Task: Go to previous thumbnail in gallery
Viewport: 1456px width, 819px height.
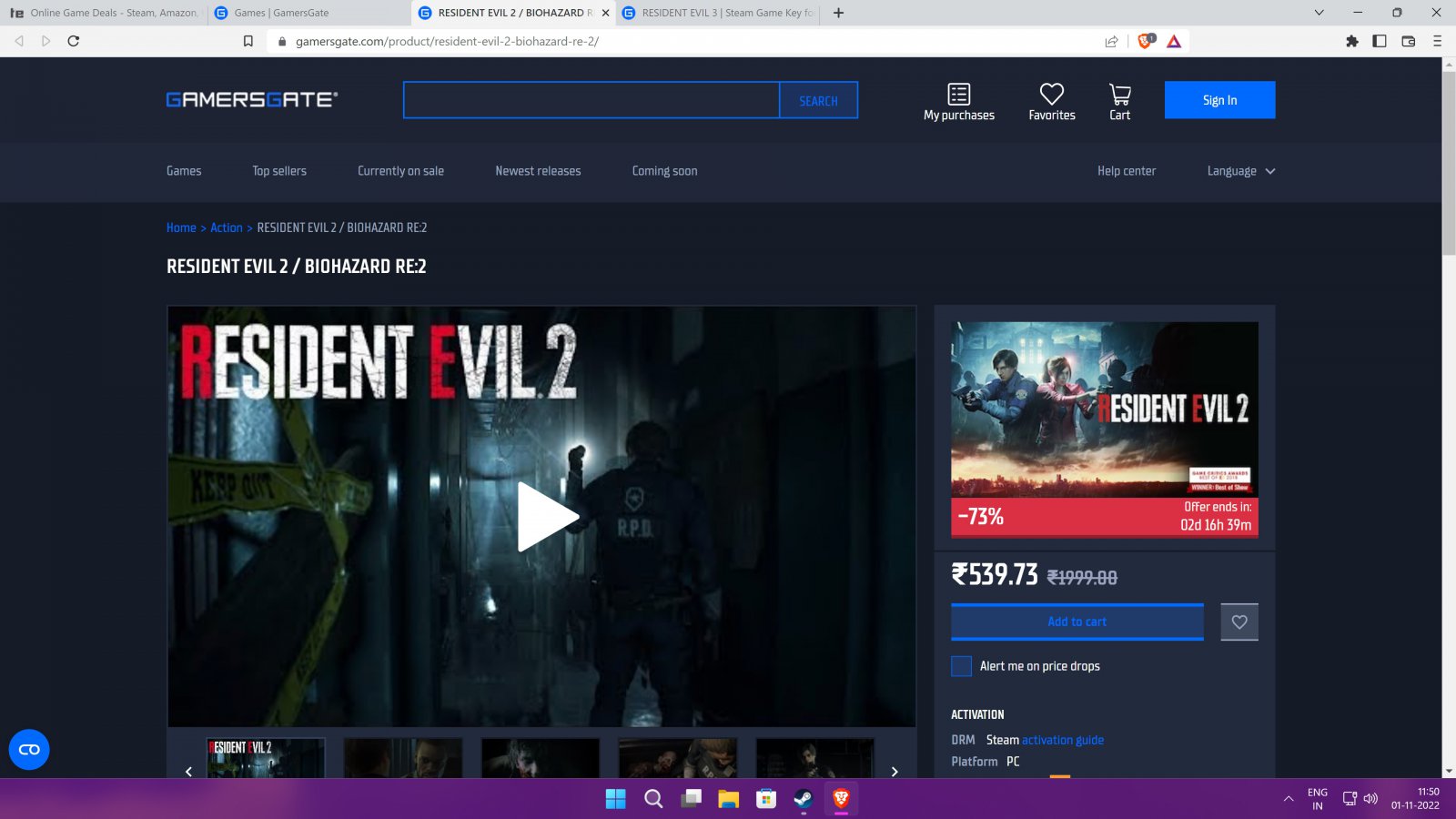Action: pos(188,772)
